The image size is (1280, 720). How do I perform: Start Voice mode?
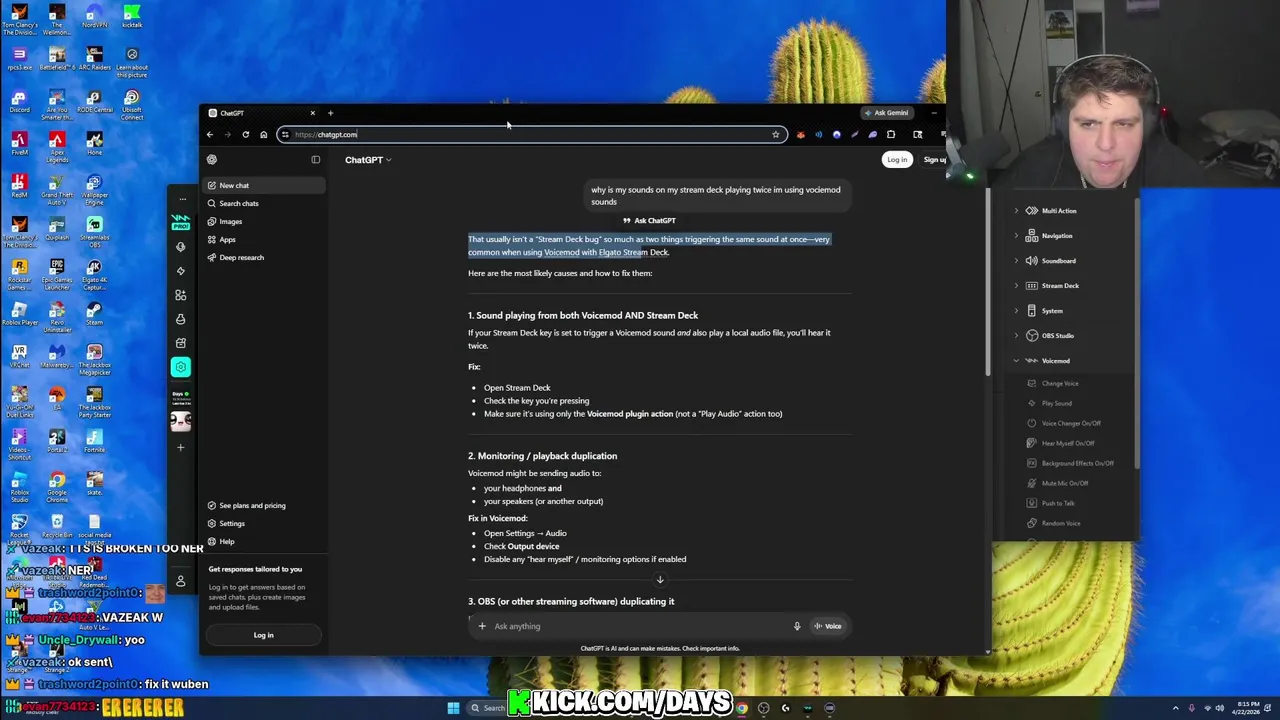(828, 626)
